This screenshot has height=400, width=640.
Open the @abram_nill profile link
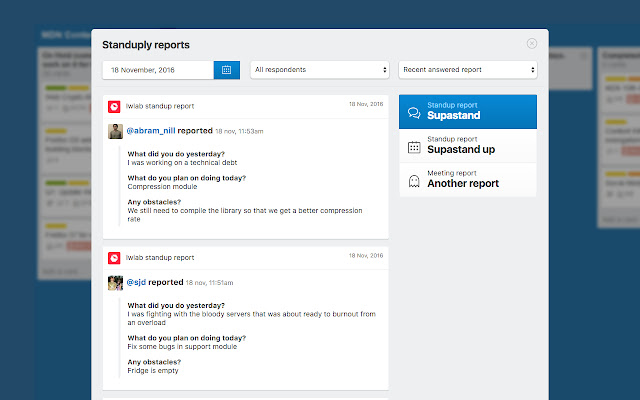[x=151, y=131]
